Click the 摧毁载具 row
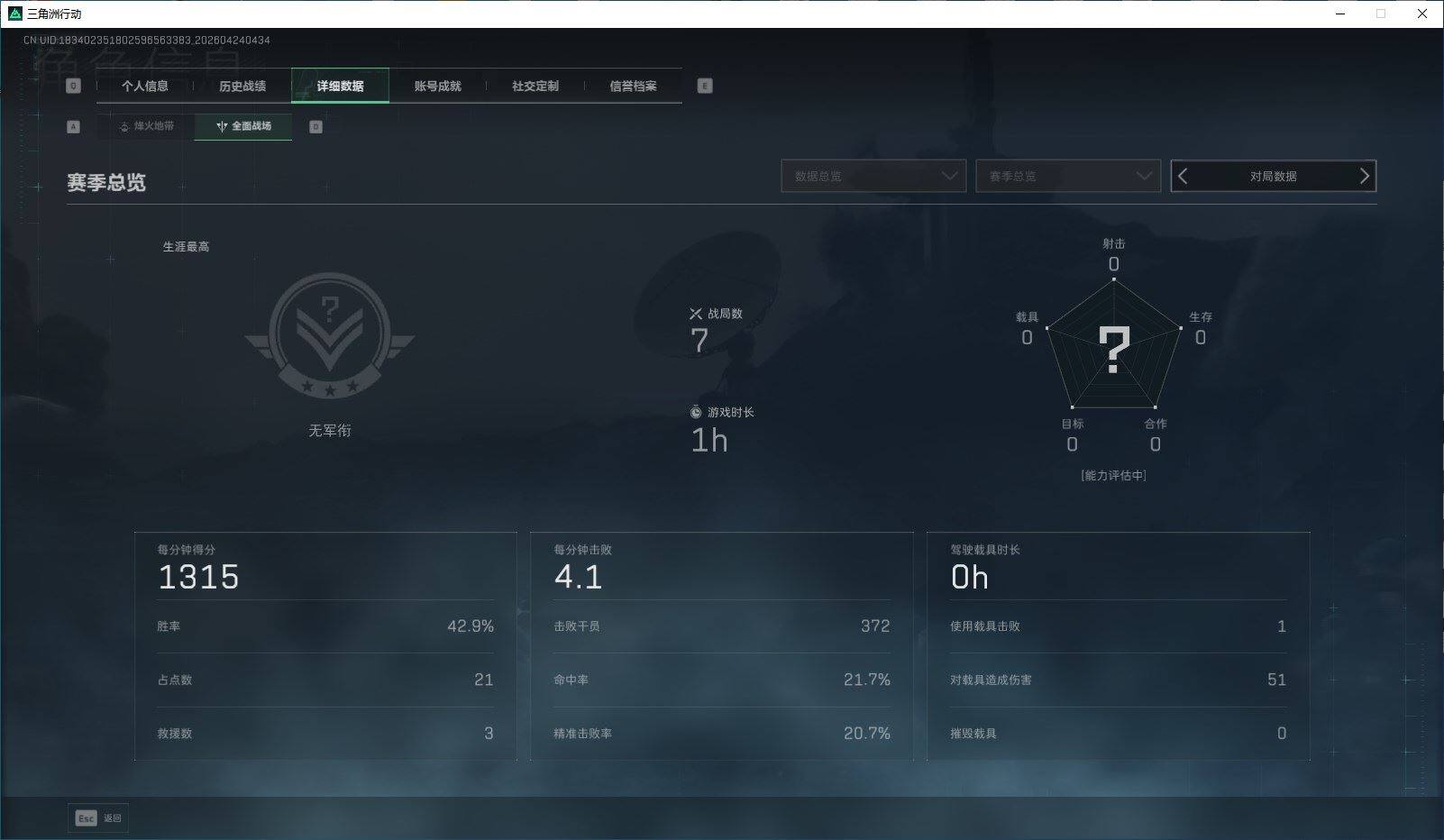This screenshot has width=1444, height=840. 1119,734
